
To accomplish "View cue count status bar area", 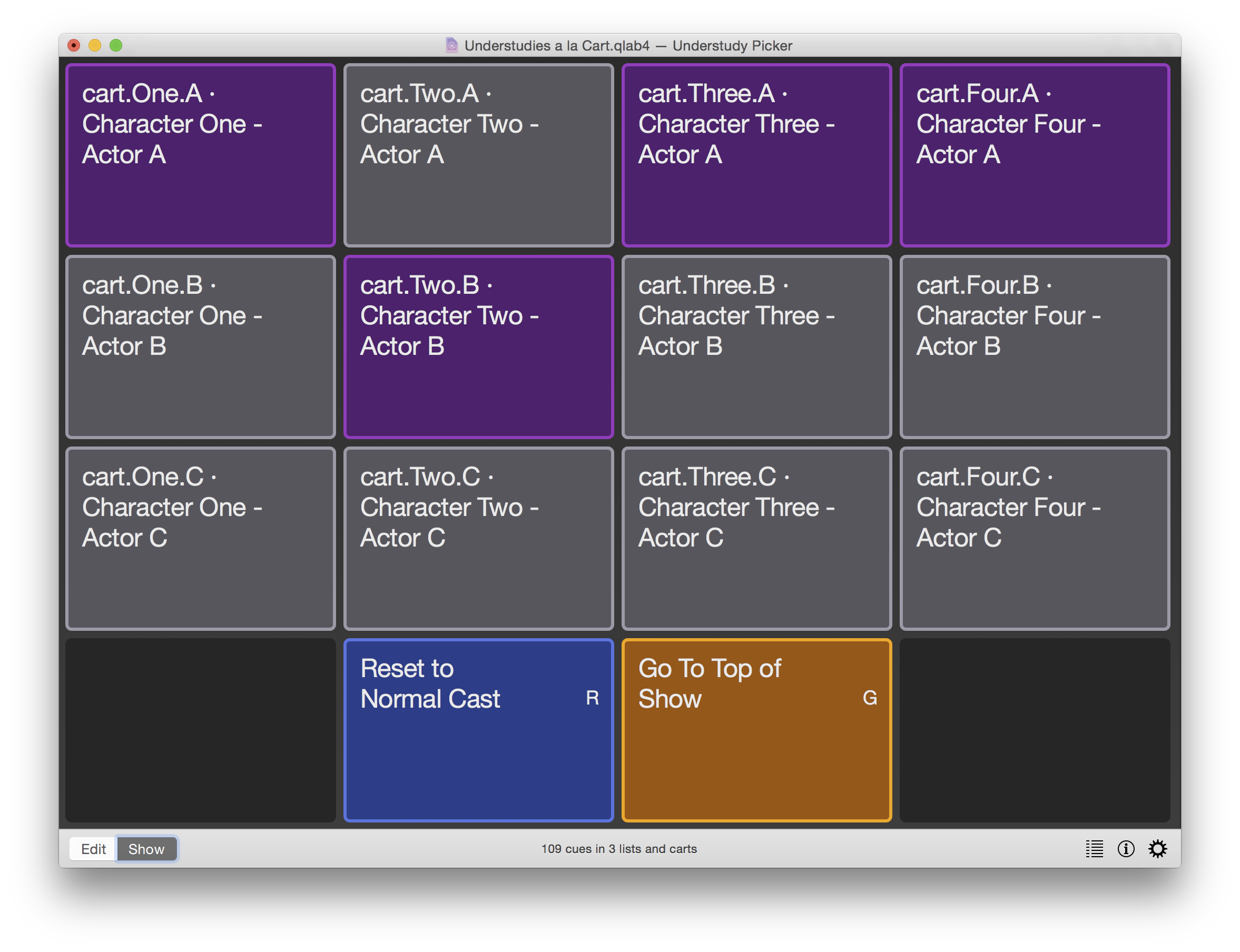I will (x=620, y=849).
